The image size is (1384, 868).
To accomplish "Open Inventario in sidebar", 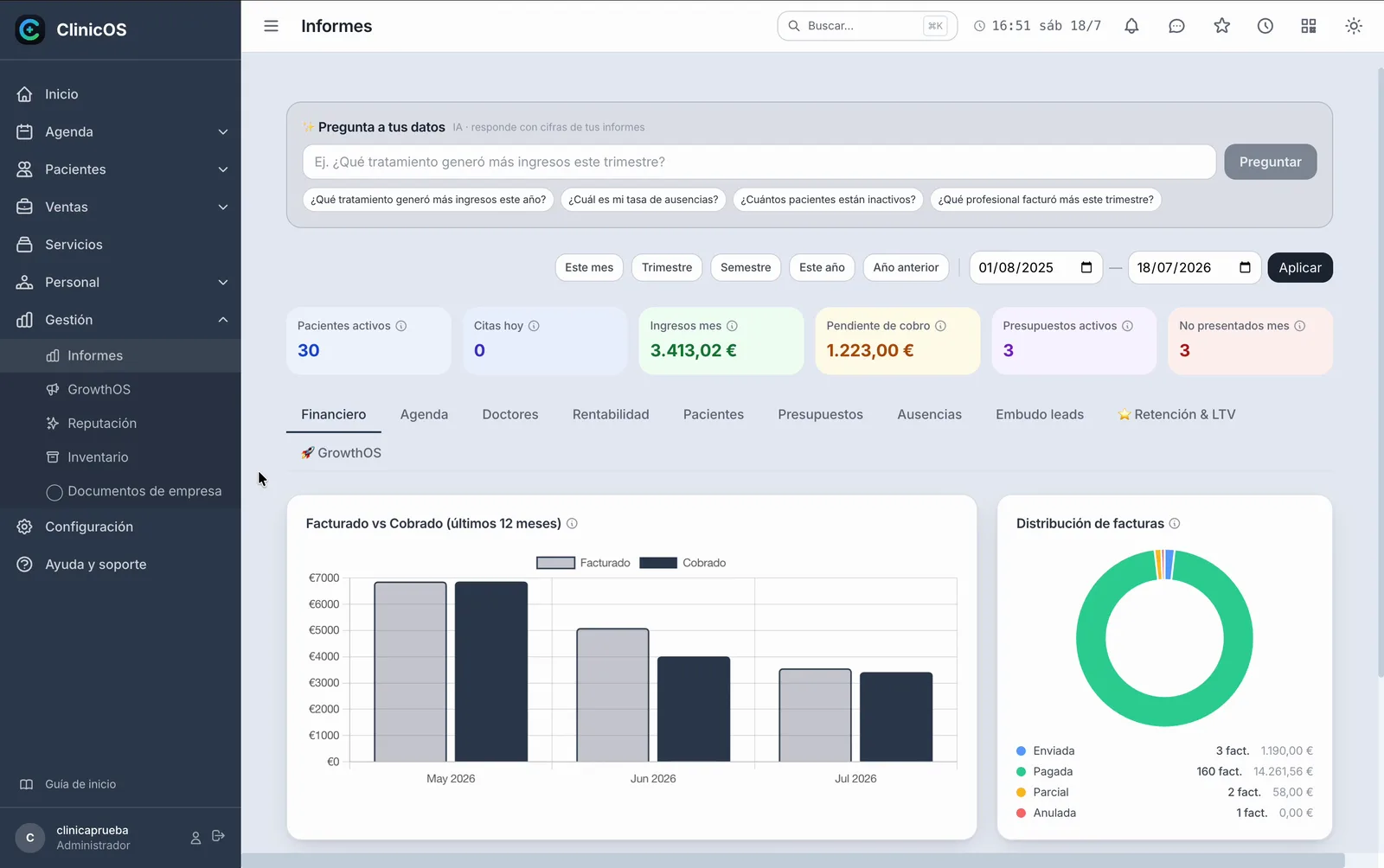I will click(121, 456).
